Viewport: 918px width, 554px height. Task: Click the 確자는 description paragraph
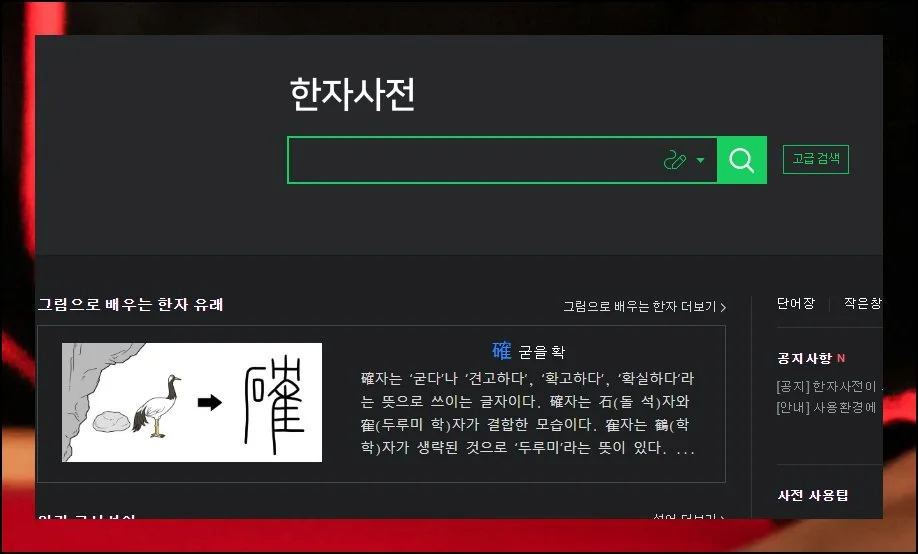527,413
